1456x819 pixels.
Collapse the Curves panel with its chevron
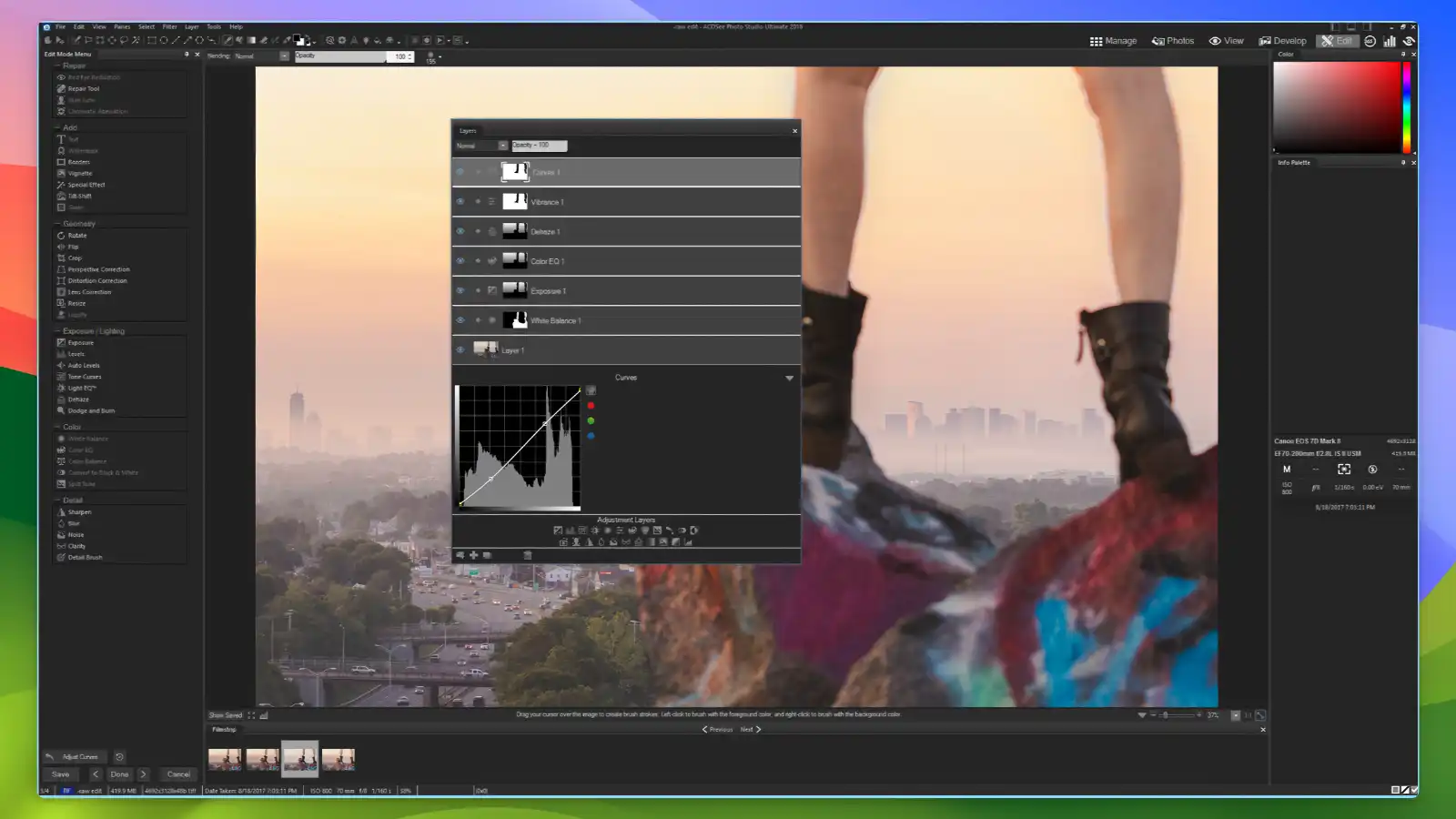coord(789,377)
